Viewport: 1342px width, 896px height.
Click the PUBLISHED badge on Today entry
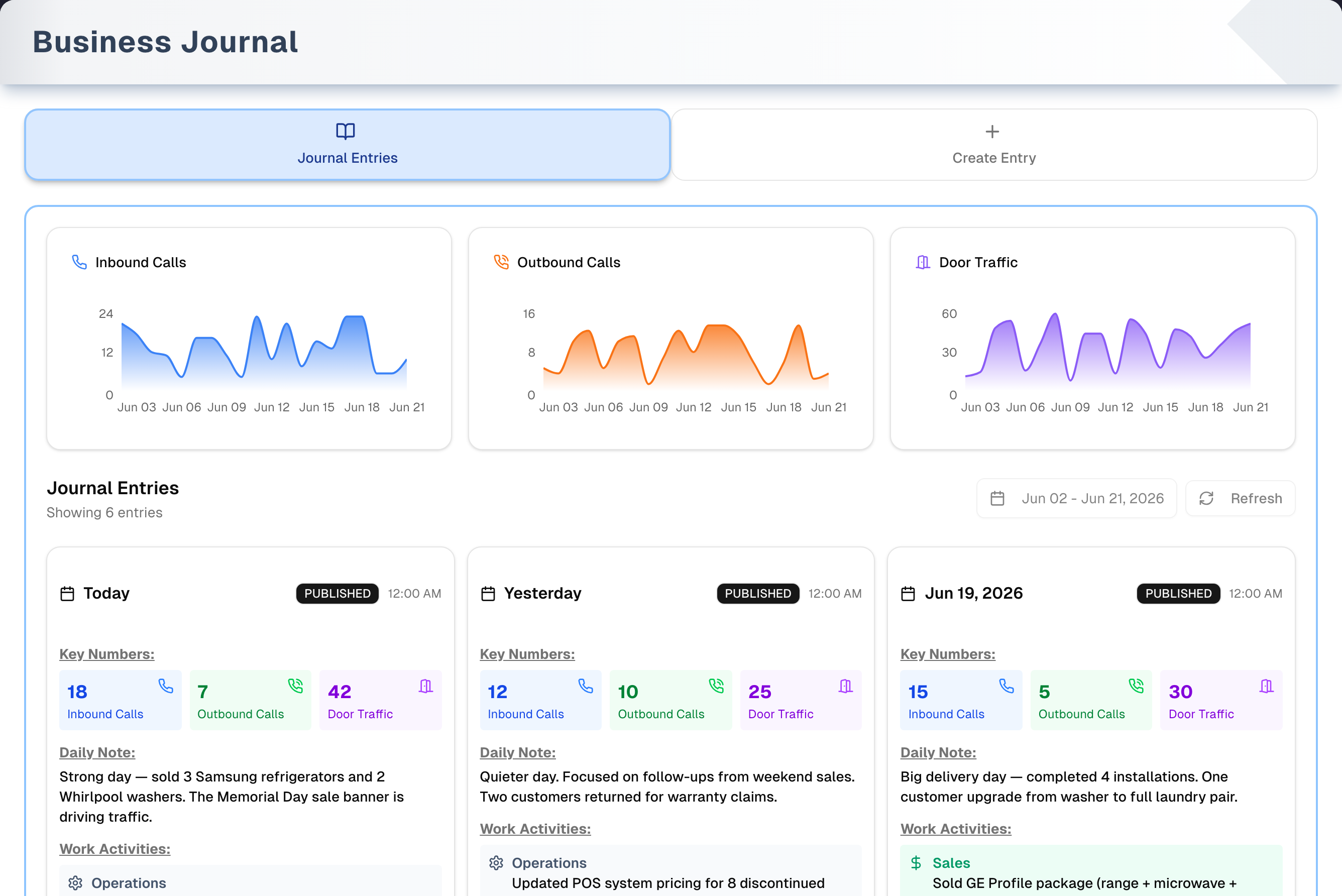[x=337, y=594]
